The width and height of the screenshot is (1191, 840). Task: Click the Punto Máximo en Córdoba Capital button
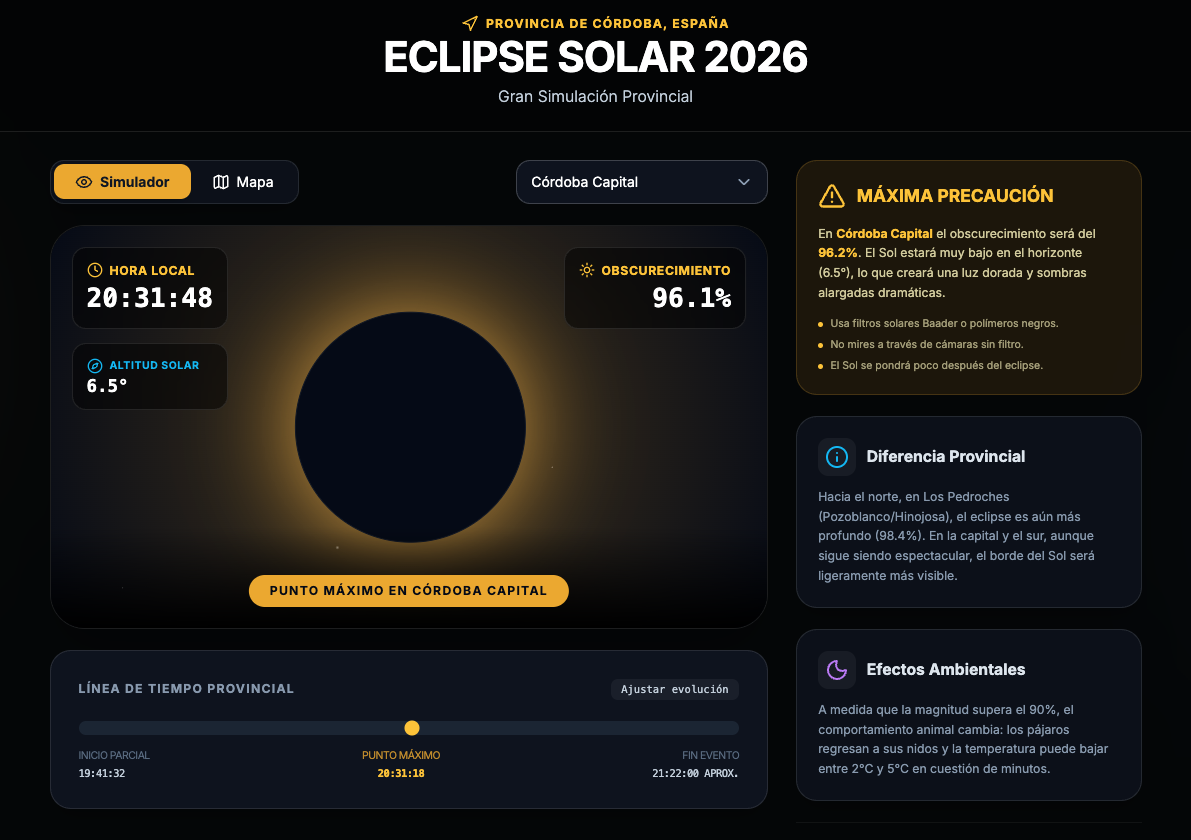pos(408,591)
